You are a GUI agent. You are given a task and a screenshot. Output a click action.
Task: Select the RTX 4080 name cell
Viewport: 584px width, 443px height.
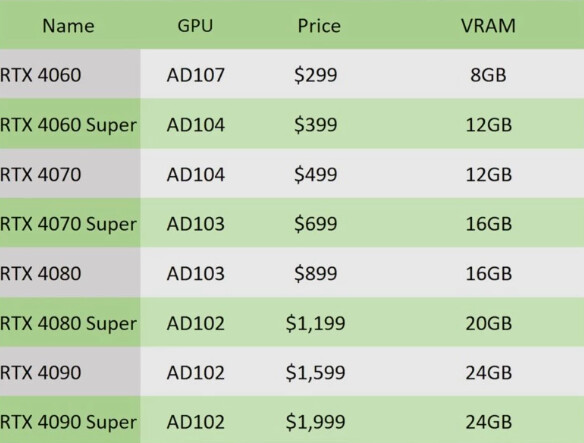point(41,273)
